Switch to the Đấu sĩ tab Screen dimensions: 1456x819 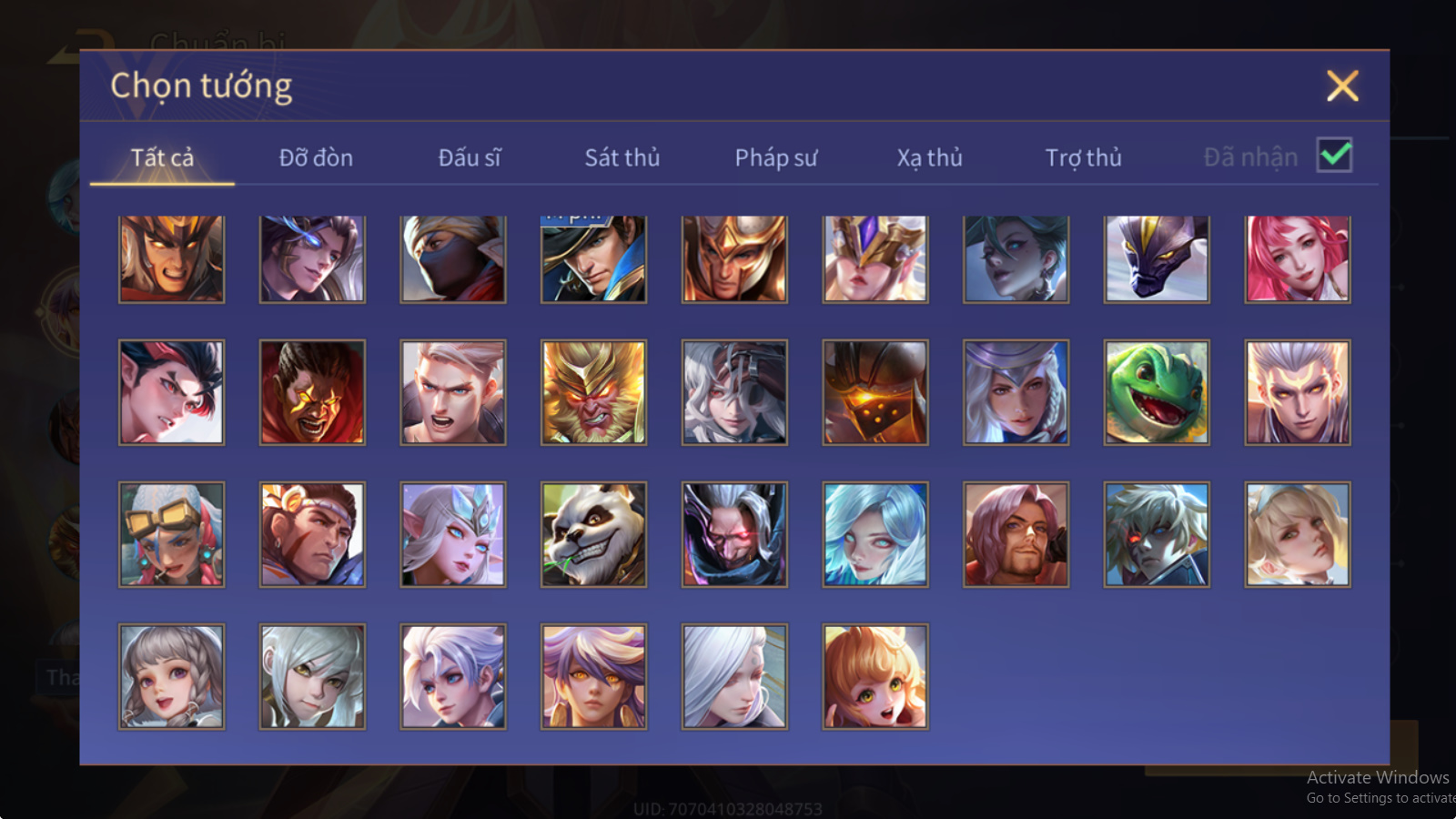470,157
